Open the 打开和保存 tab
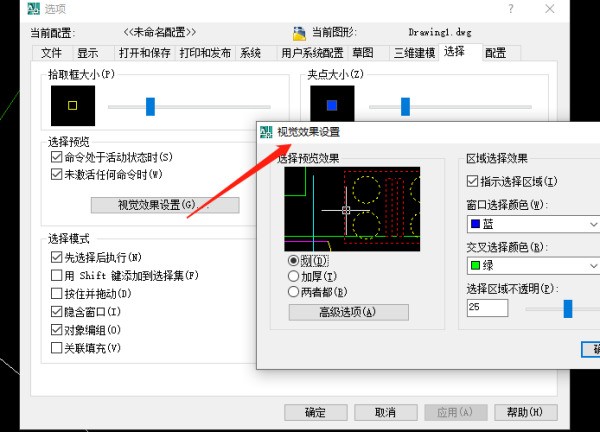Screen dimensions: 600x432 tap(142, 52)
